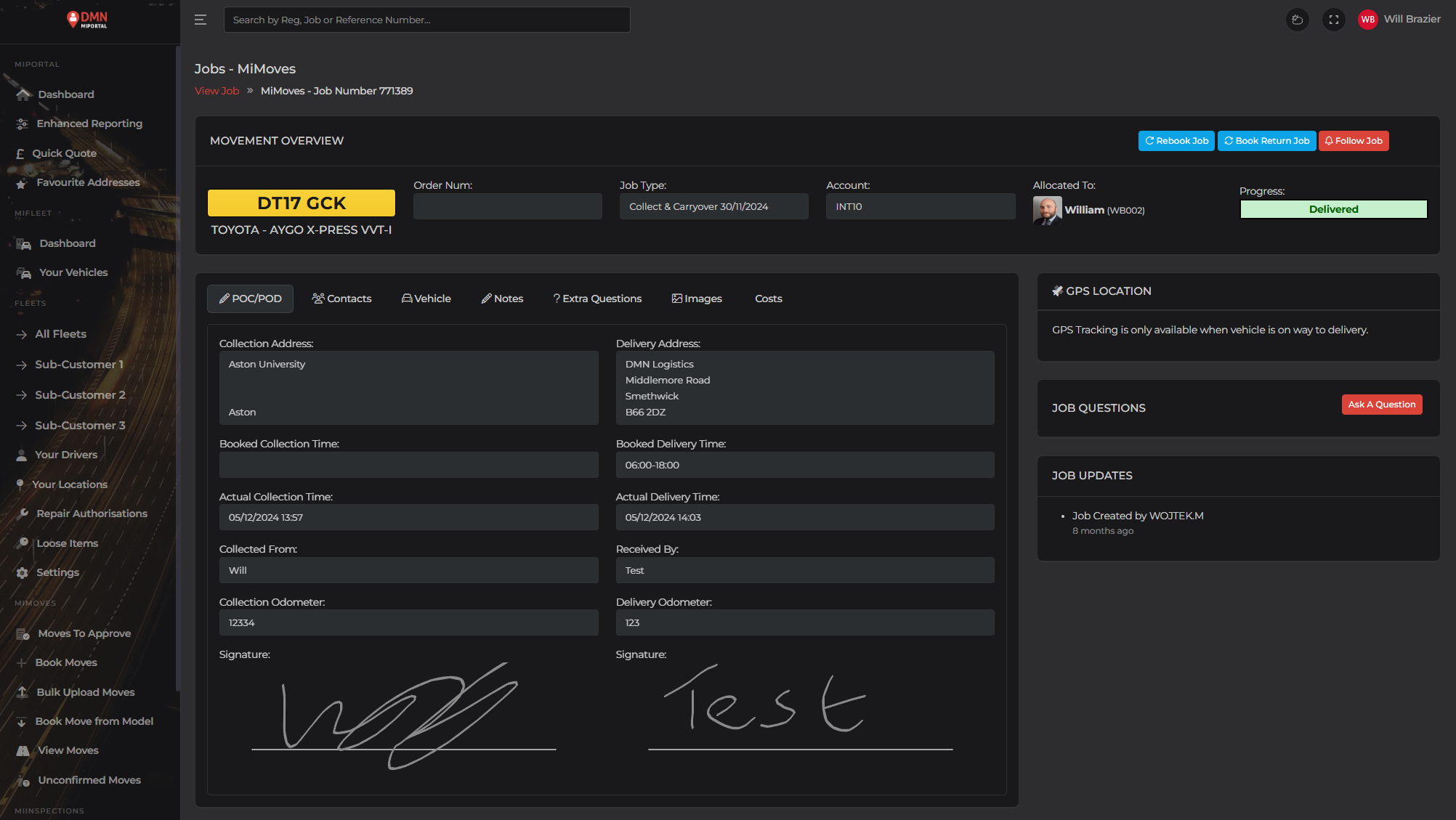Screen dimensions: 1456x820
Task: Switch to the Images tab
Action: (x=697, y=299)
